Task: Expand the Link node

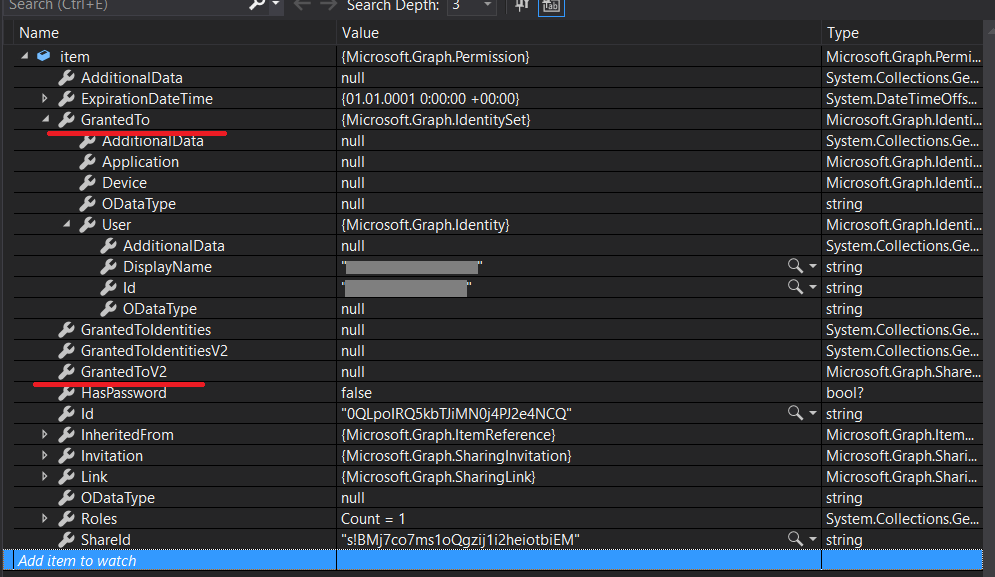Action: click(x=44, y=476)
